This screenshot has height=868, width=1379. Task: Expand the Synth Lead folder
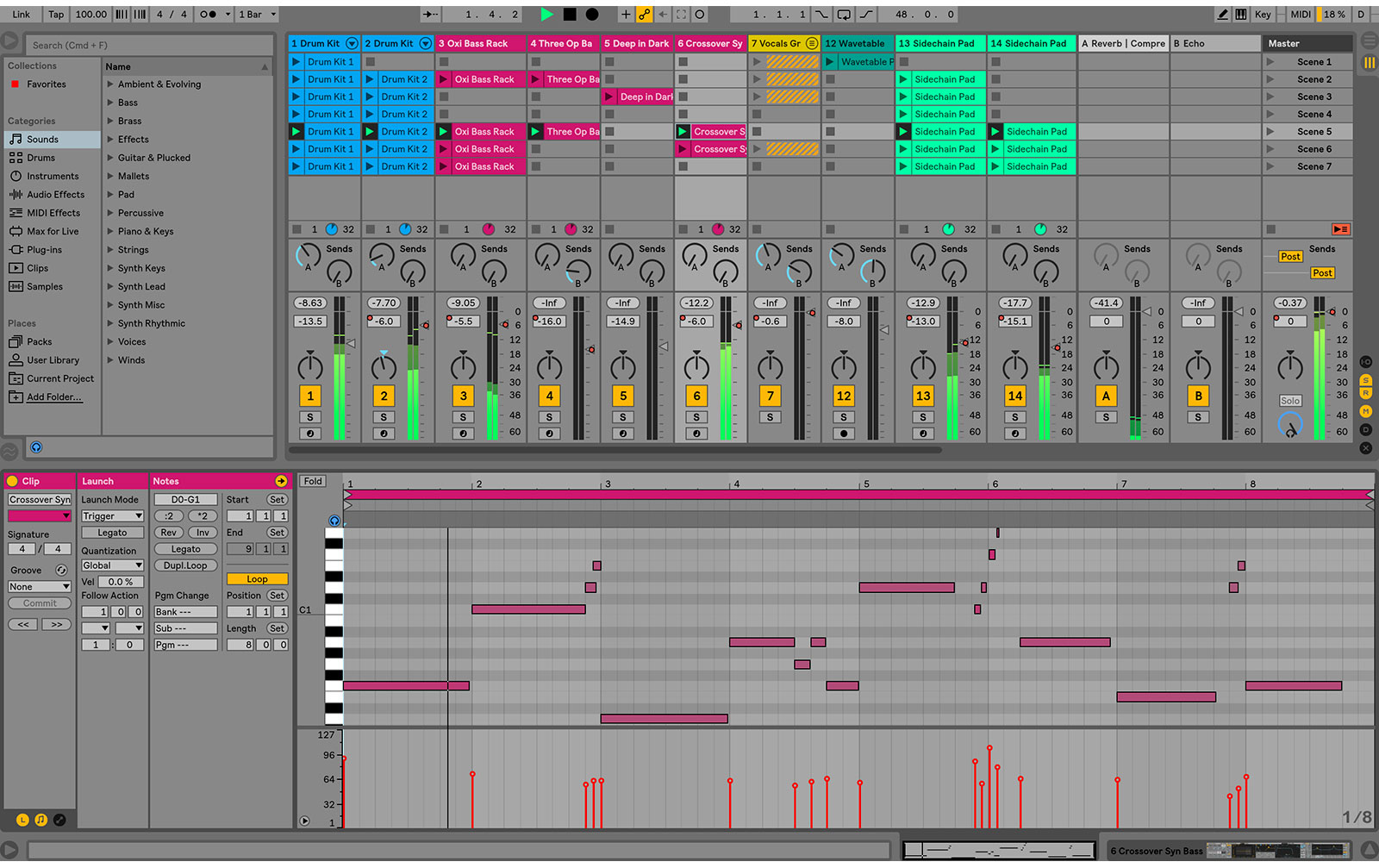pos(110,286)
